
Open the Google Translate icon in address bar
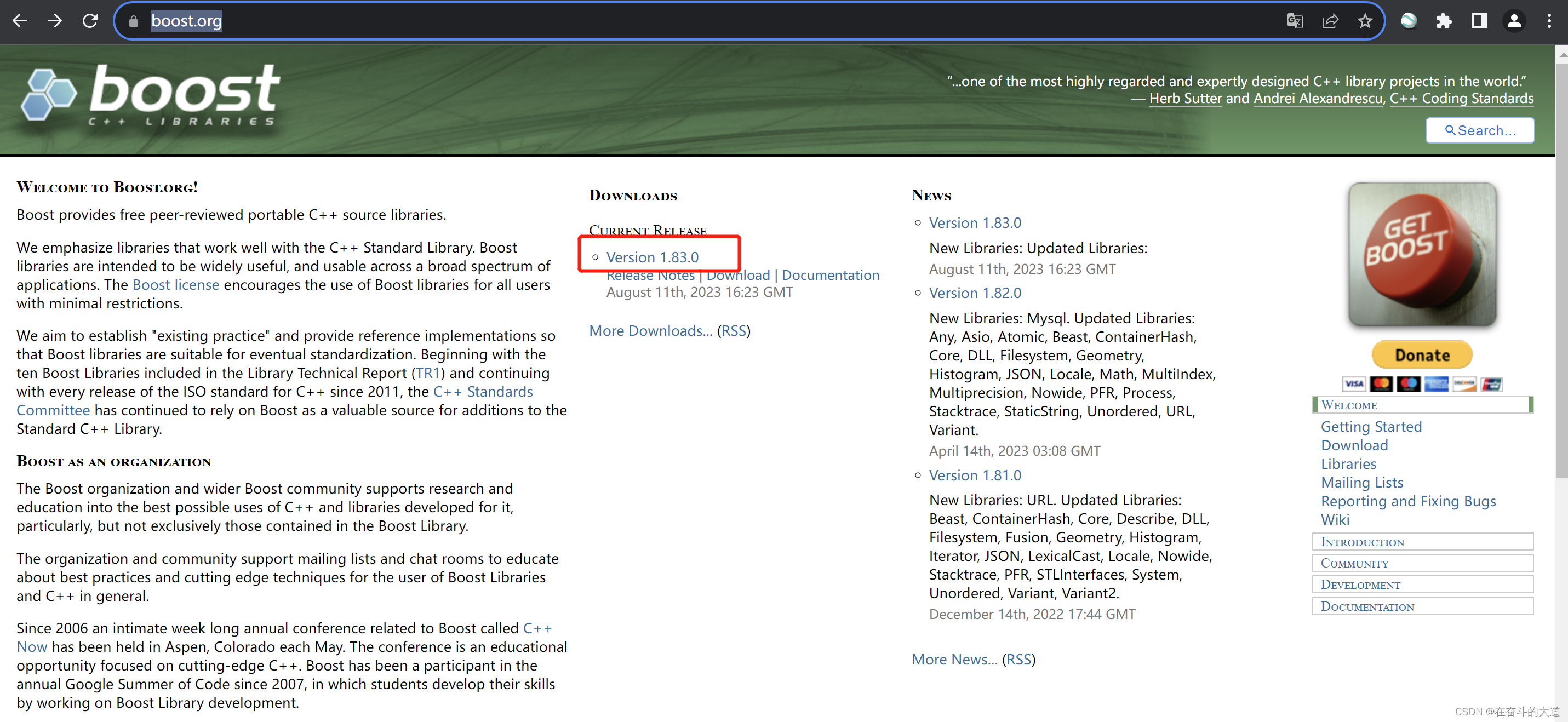click(x=1294, y=21)
